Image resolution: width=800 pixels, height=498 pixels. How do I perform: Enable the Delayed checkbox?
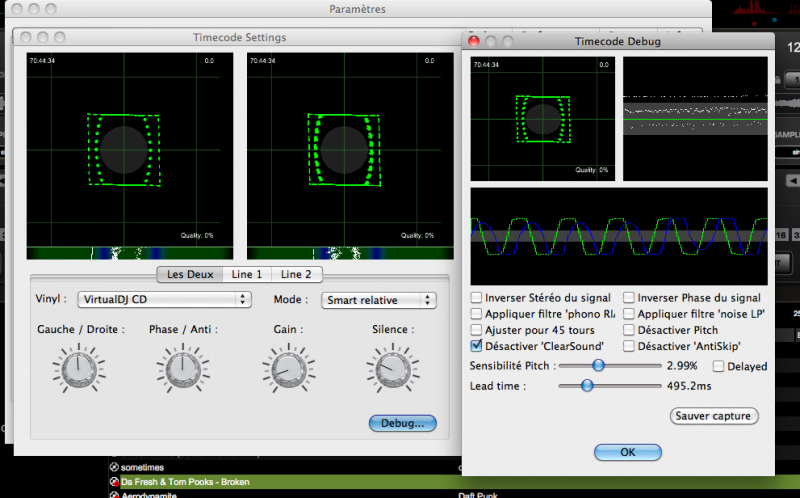(x=718, y=366)
